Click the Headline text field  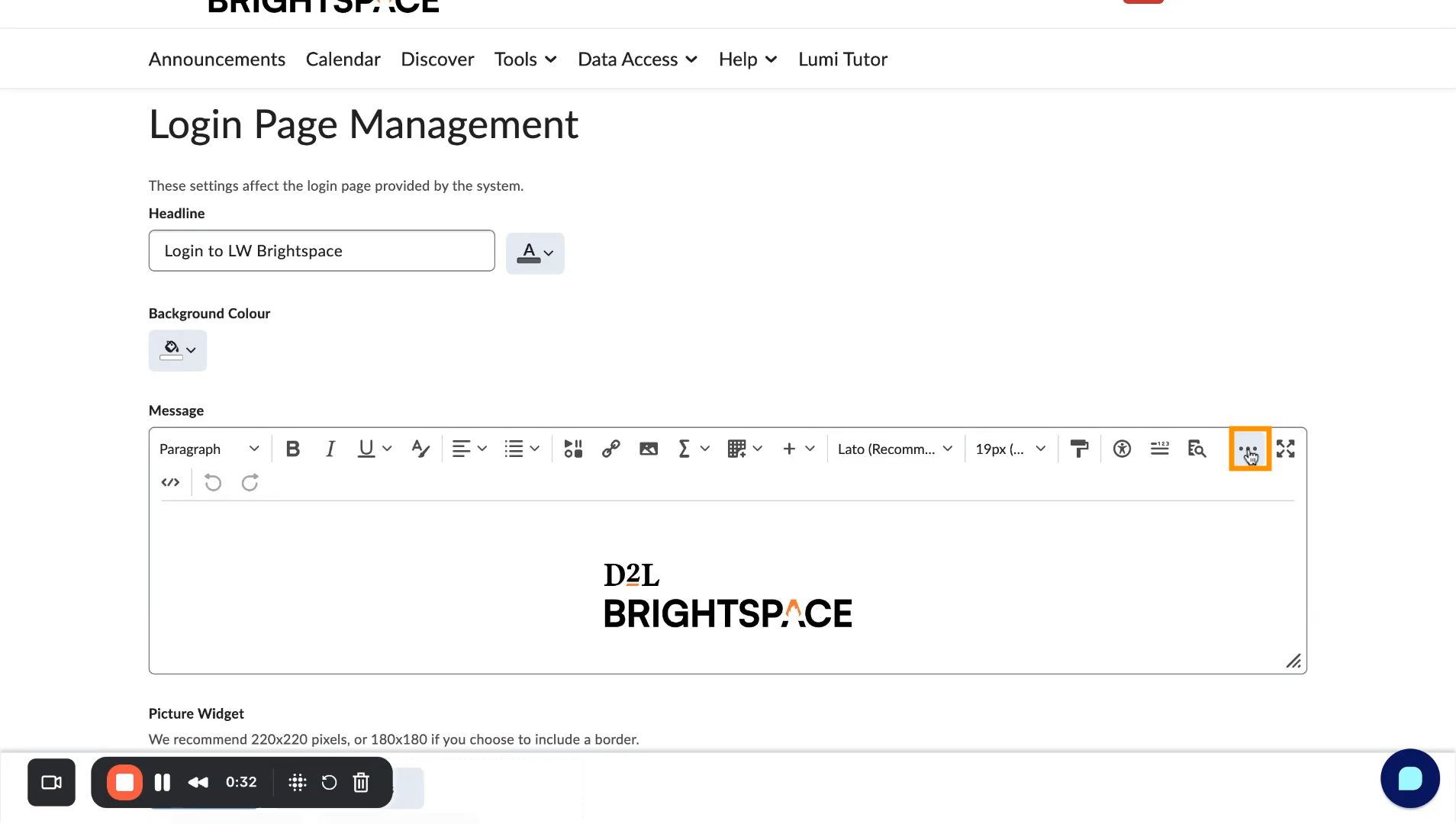pyautogui.click(x=322, y=250)
